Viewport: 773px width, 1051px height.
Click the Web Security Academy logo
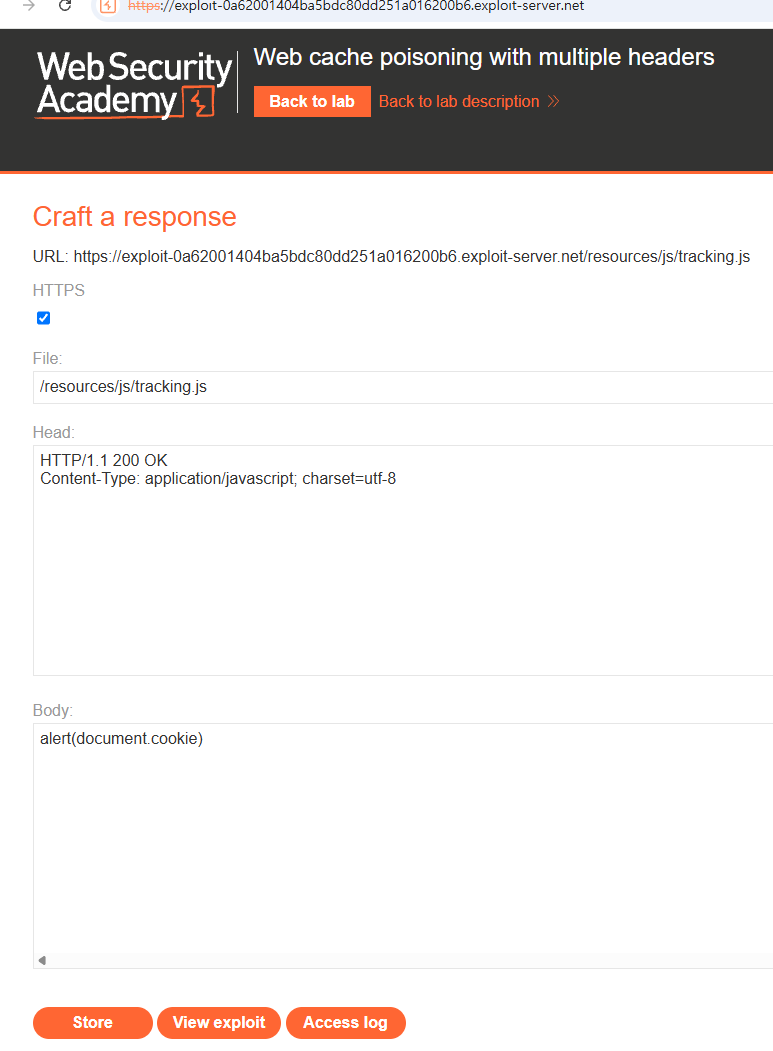(134, 84)
